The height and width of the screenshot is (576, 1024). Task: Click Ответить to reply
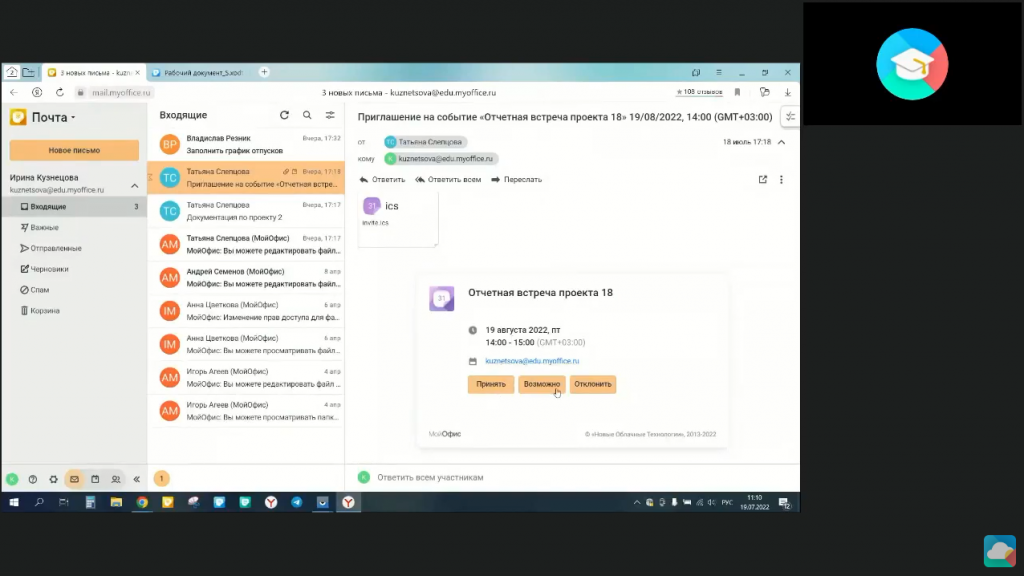point(382,180)
